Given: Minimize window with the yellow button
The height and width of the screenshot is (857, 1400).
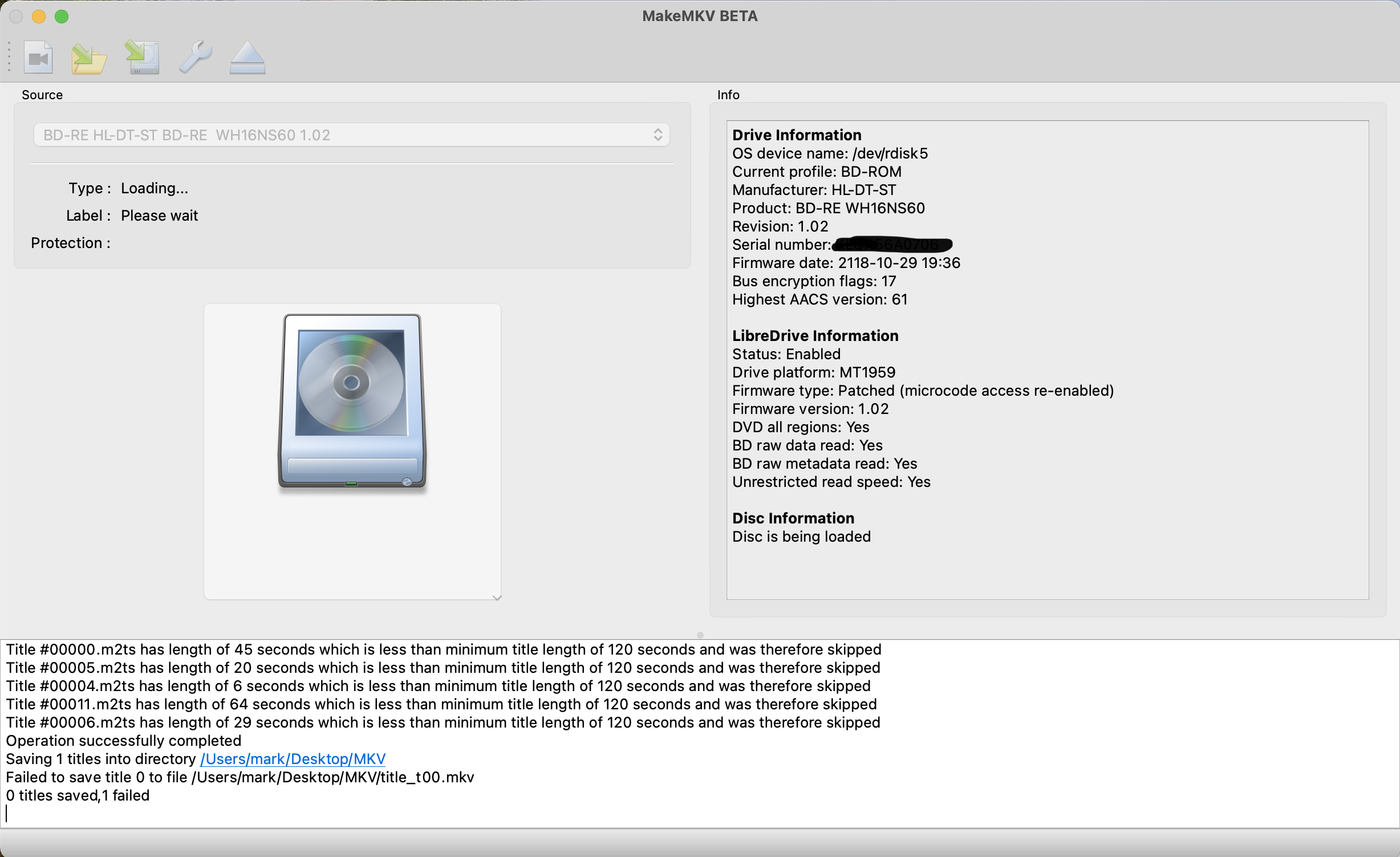Looking at the screenshot, I should [x=39, y=17].
